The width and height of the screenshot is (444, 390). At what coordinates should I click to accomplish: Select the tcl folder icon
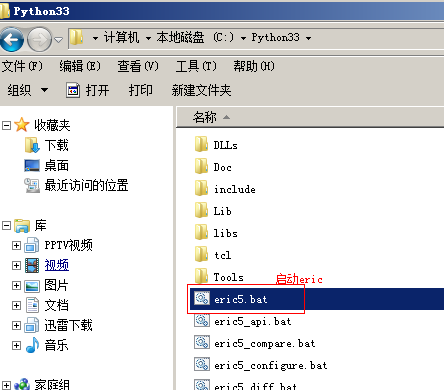click(x=201, y=254)
